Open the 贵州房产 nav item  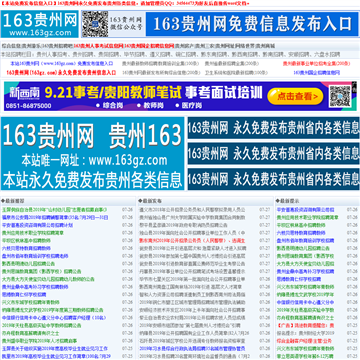184,46
